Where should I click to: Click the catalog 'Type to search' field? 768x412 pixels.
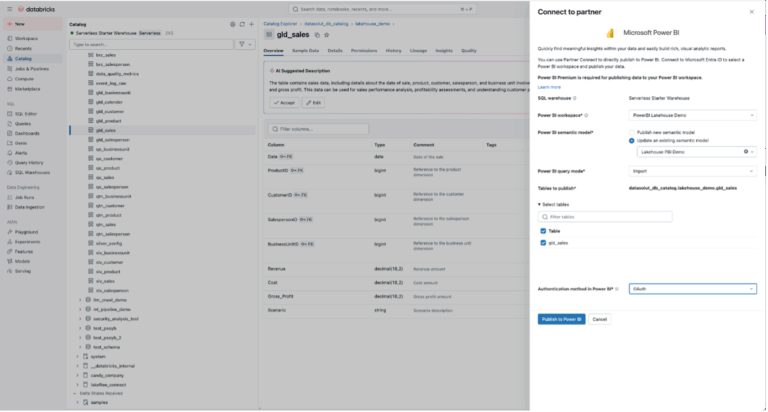[x=151, y=44]
